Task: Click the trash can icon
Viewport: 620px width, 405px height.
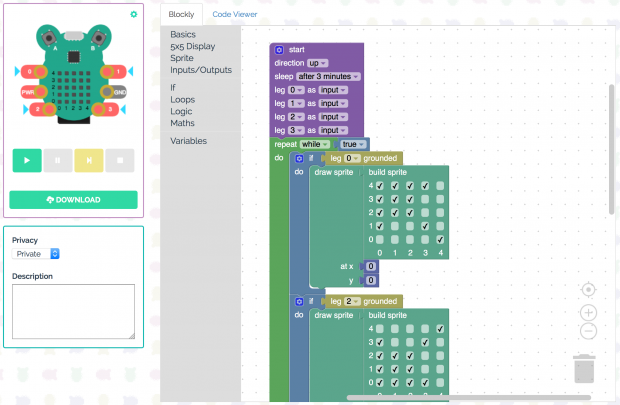Action: (x=586, y=368)
